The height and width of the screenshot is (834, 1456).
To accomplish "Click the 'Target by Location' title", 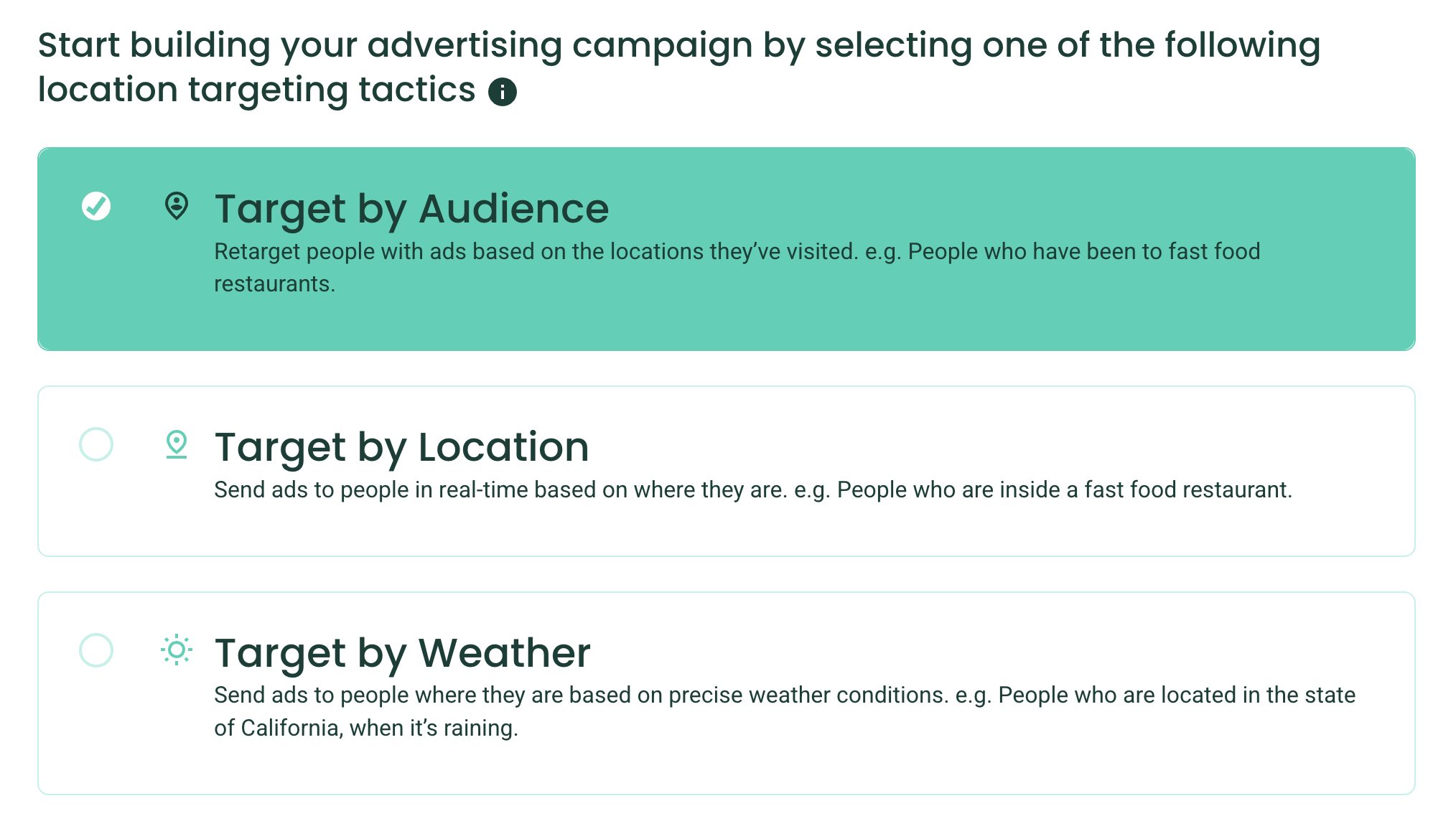I will (x=401, y=447).
